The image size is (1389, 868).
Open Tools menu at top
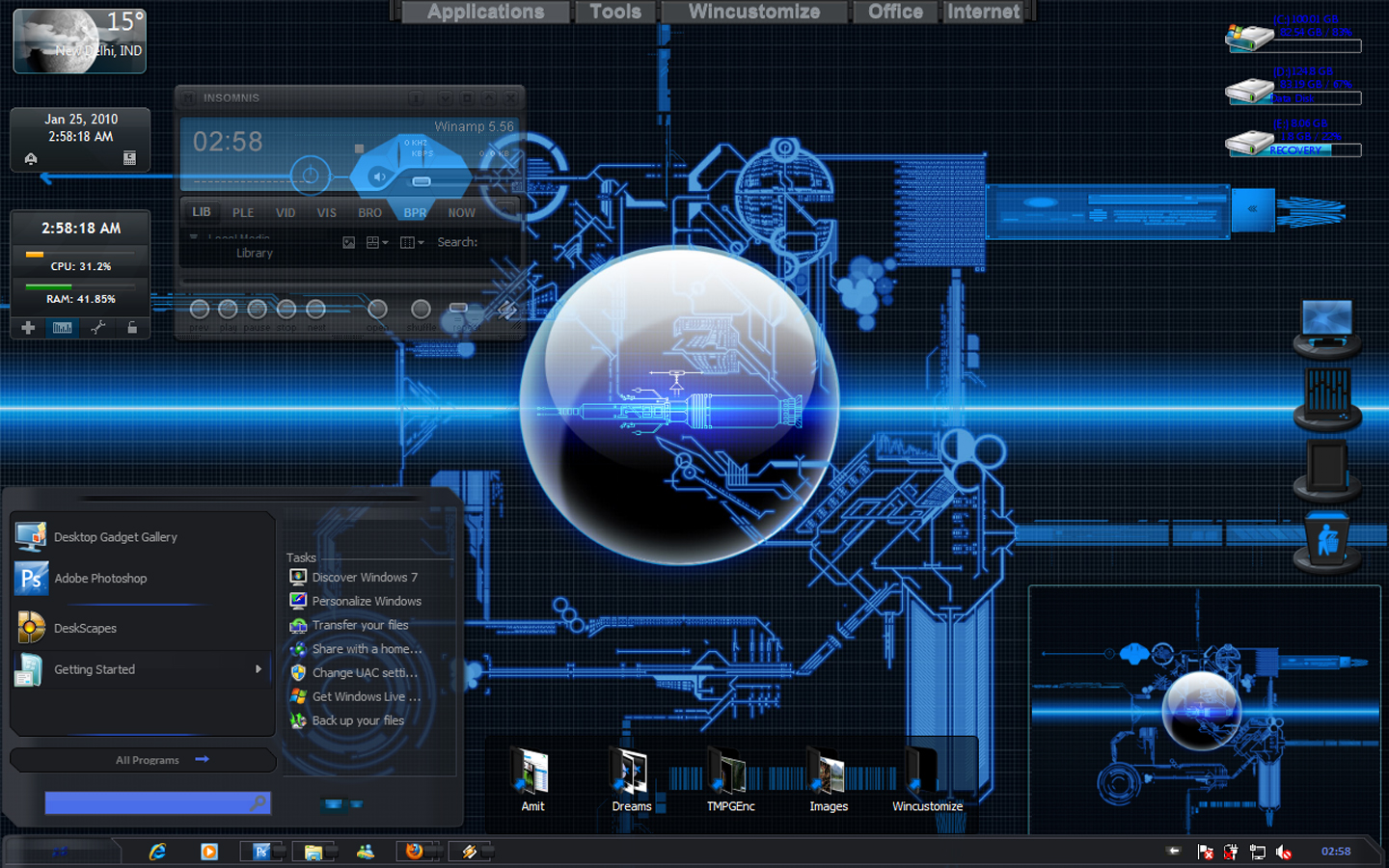[x=615, y=12]
